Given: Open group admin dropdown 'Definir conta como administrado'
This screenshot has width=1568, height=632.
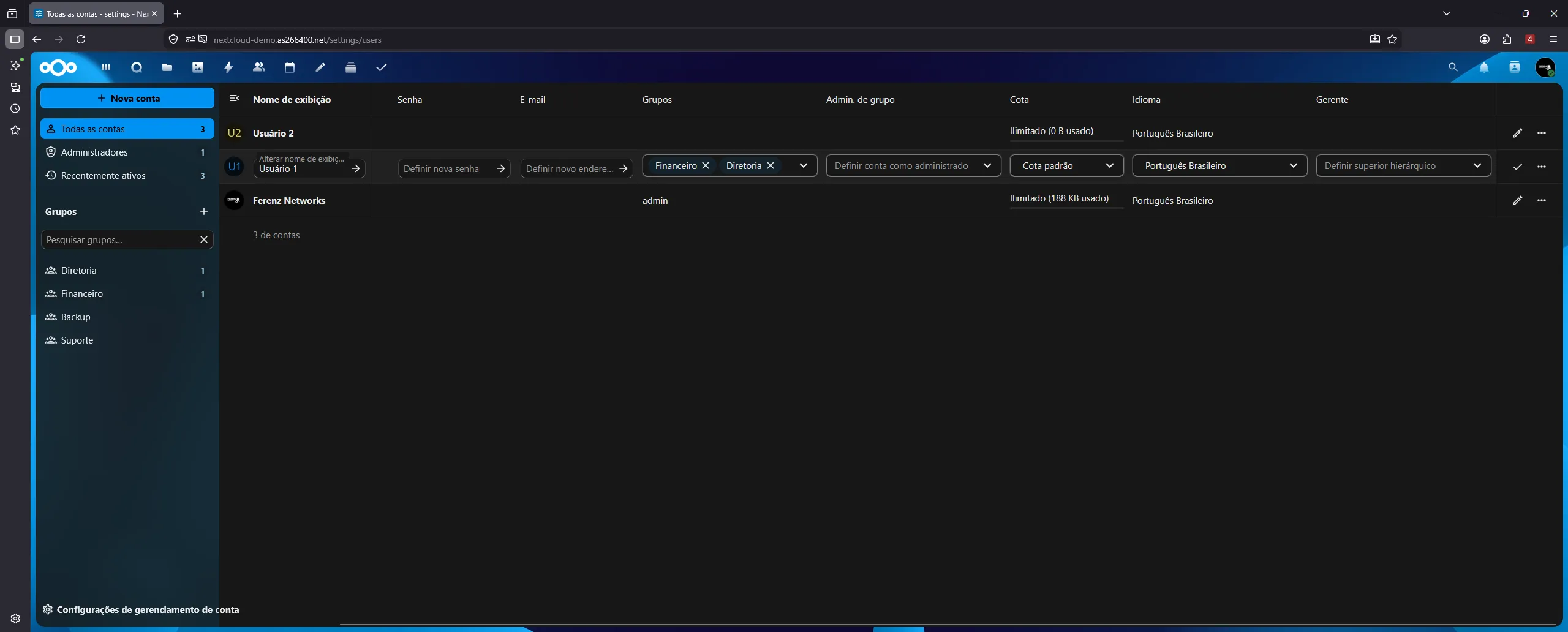Looking at the screenshot, I should click(913, 165).
